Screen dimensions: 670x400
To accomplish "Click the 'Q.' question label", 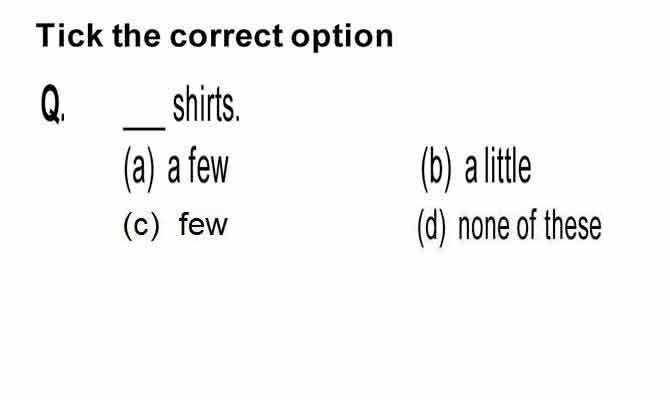I will click(53, 104).
